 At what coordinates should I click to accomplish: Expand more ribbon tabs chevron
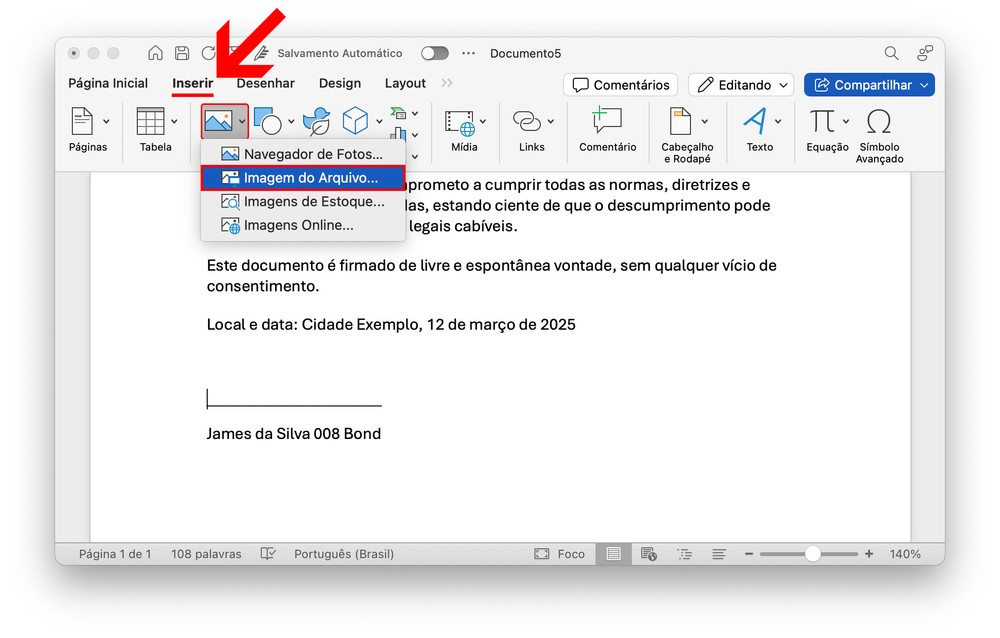click(446, 83)
